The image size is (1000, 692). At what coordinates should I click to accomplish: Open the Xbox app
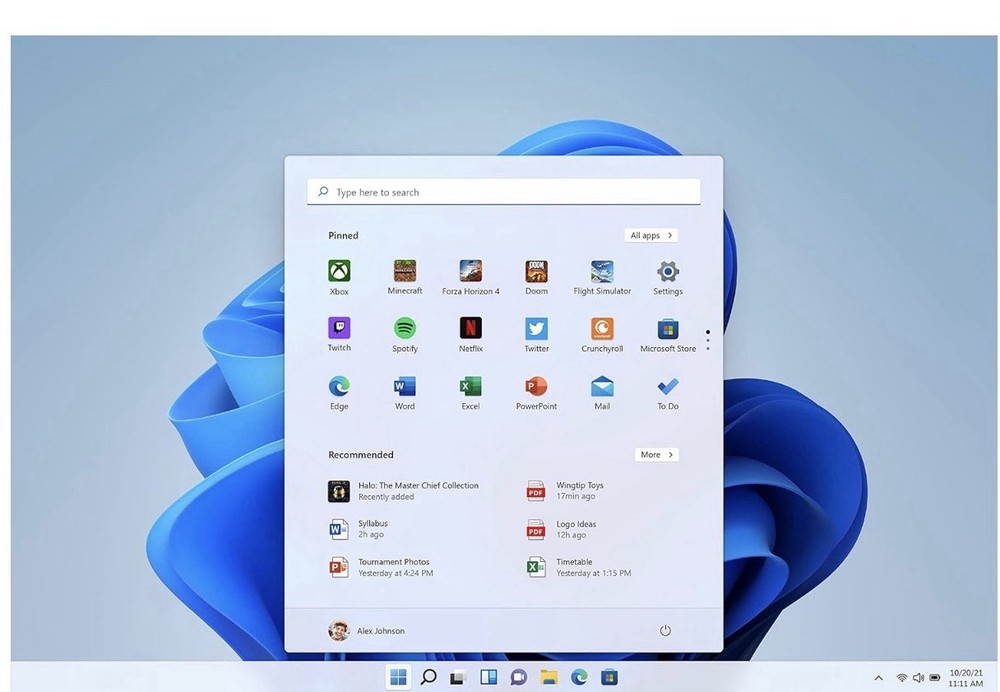(x=338, y=271)
